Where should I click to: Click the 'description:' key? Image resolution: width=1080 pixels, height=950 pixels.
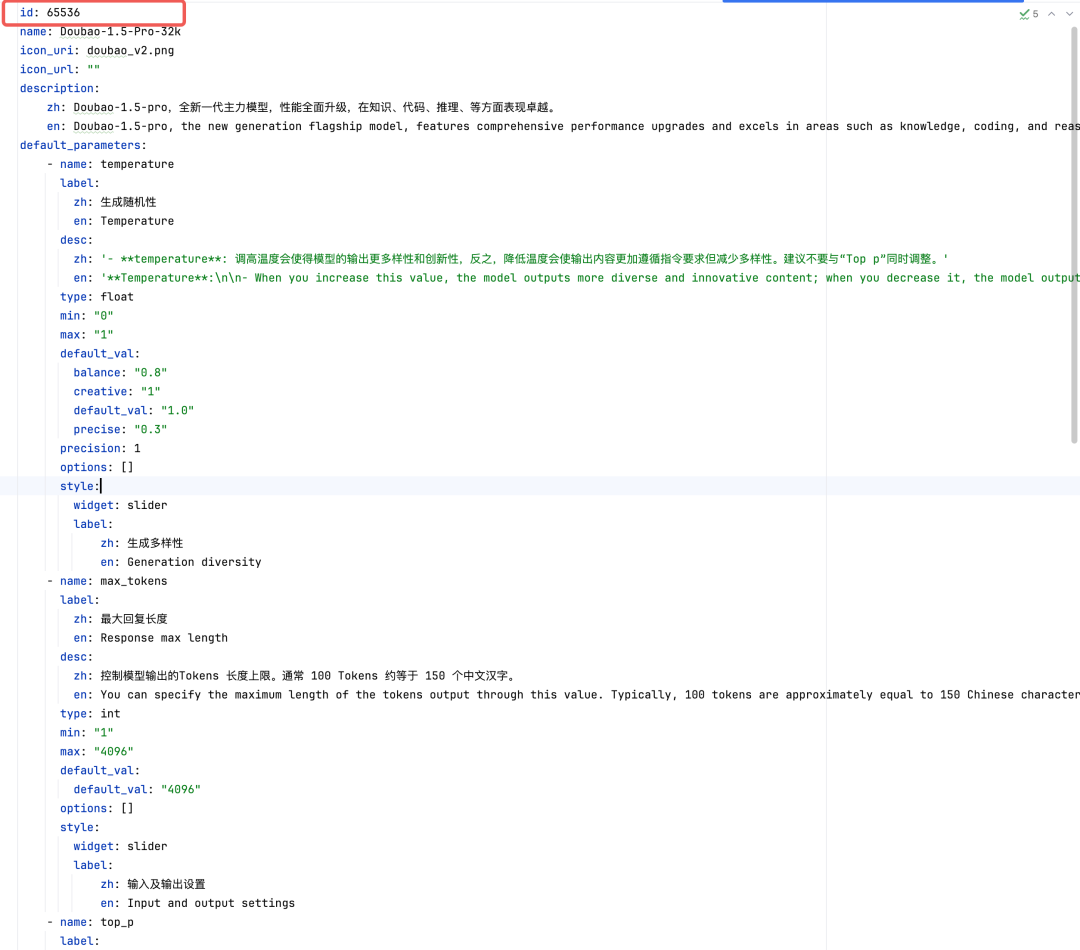point(59,88)
